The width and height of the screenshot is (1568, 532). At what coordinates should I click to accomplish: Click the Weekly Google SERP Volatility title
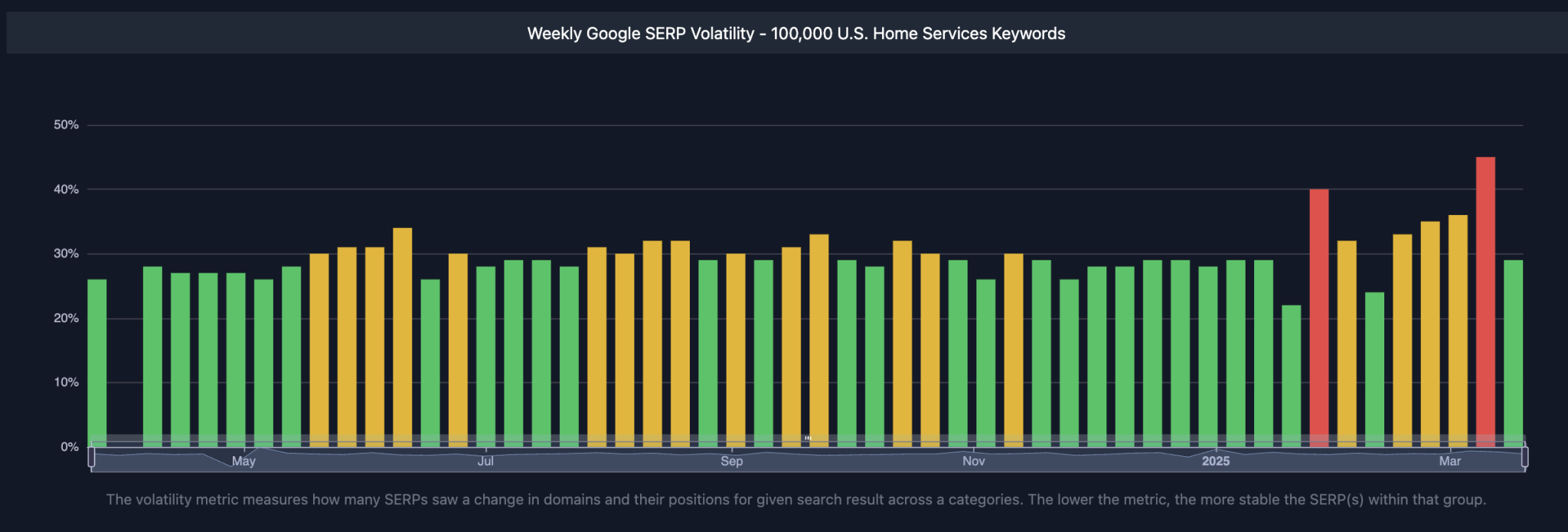[x=795, y=34]
